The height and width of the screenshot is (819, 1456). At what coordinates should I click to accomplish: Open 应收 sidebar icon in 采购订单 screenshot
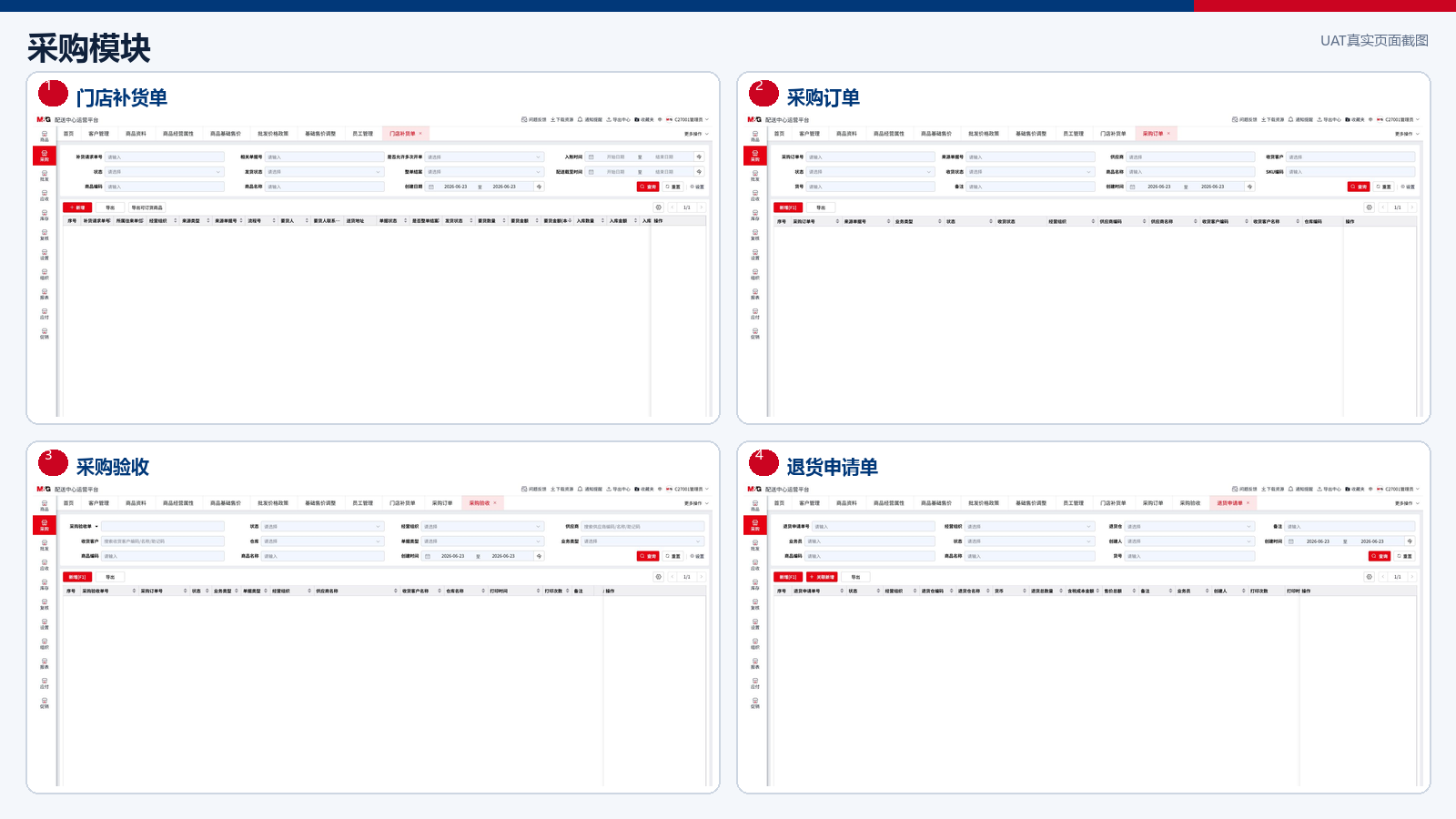(754, 195)
